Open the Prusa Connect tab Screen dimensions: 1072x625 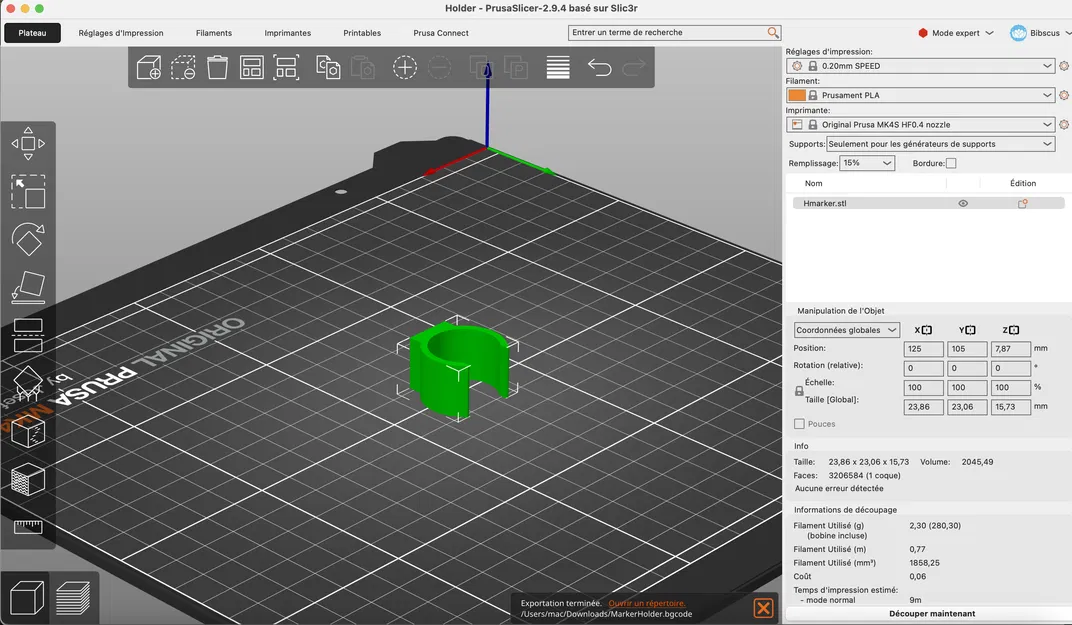tap(441, 33)
